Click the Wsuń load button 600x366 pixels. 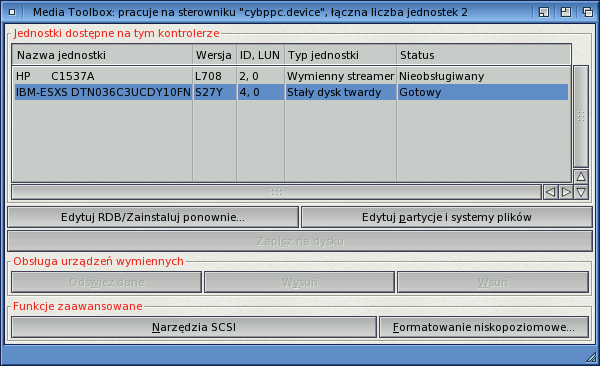(x=493, y=282)
